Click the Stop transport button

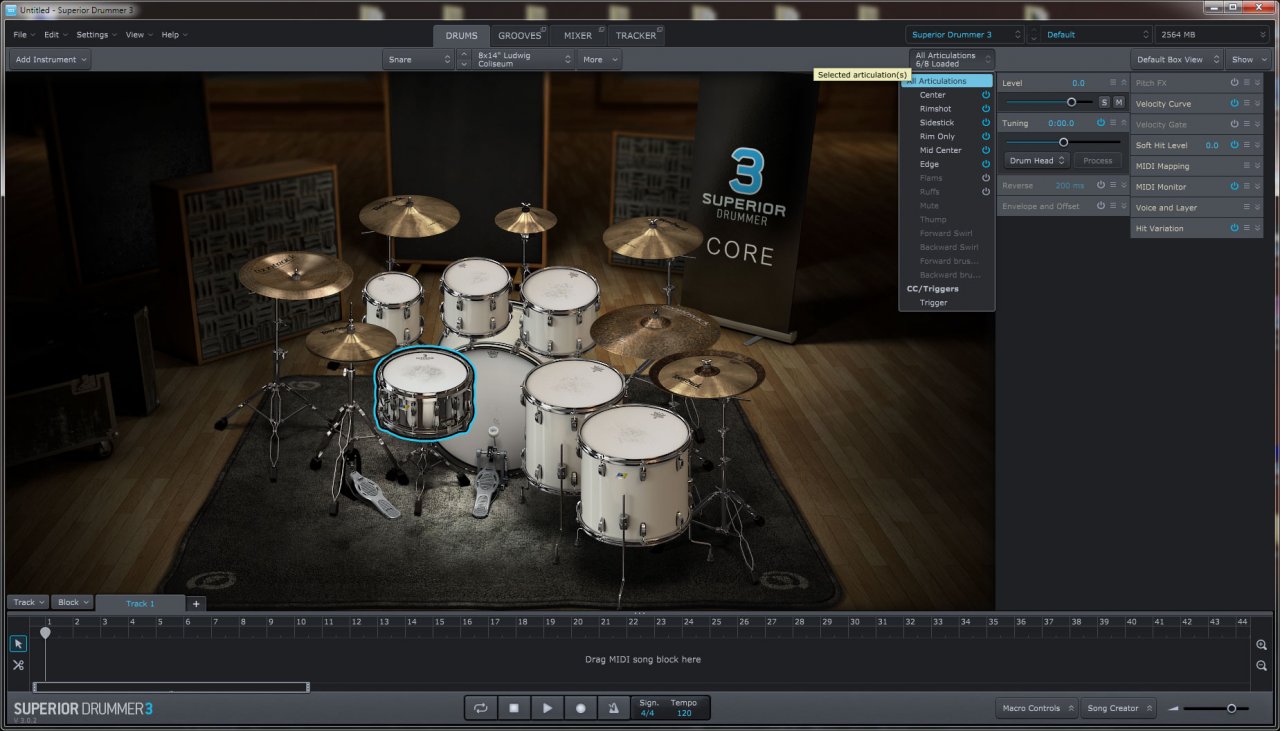(x=514, y=708)
